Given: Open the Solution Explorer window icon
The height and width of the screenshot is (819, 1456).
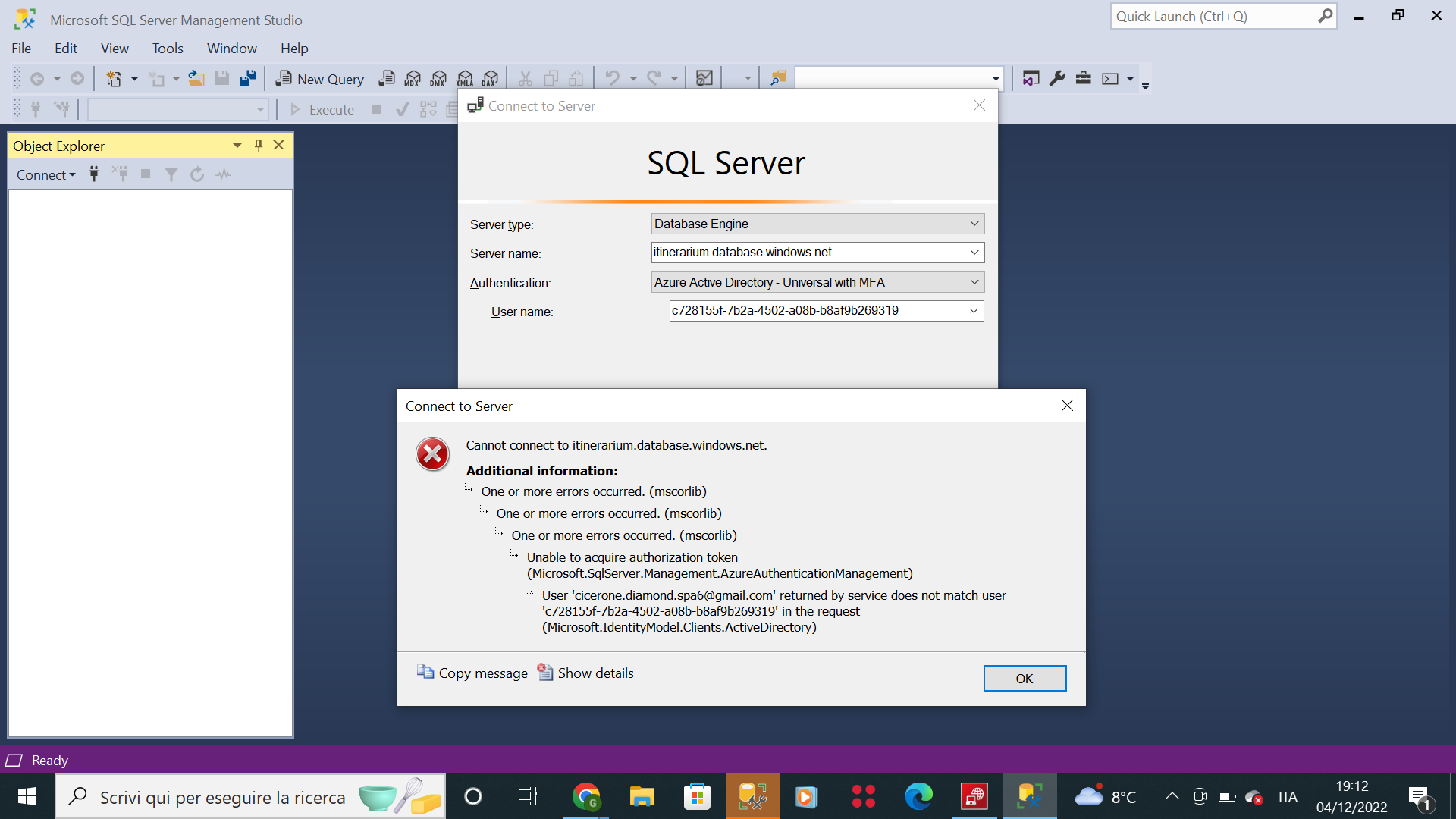Looking at the screenshot, I should pyautogui.click(x=1031, y=78).
